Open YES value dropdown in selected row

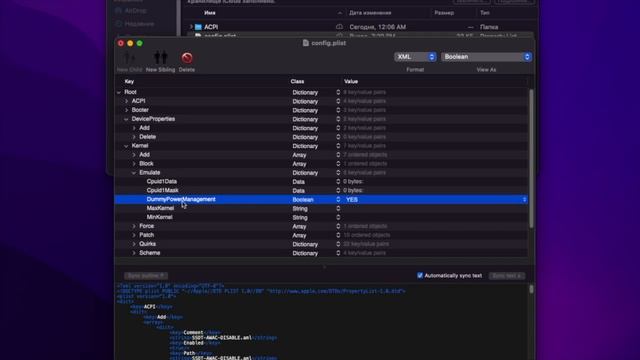point(524,200)
